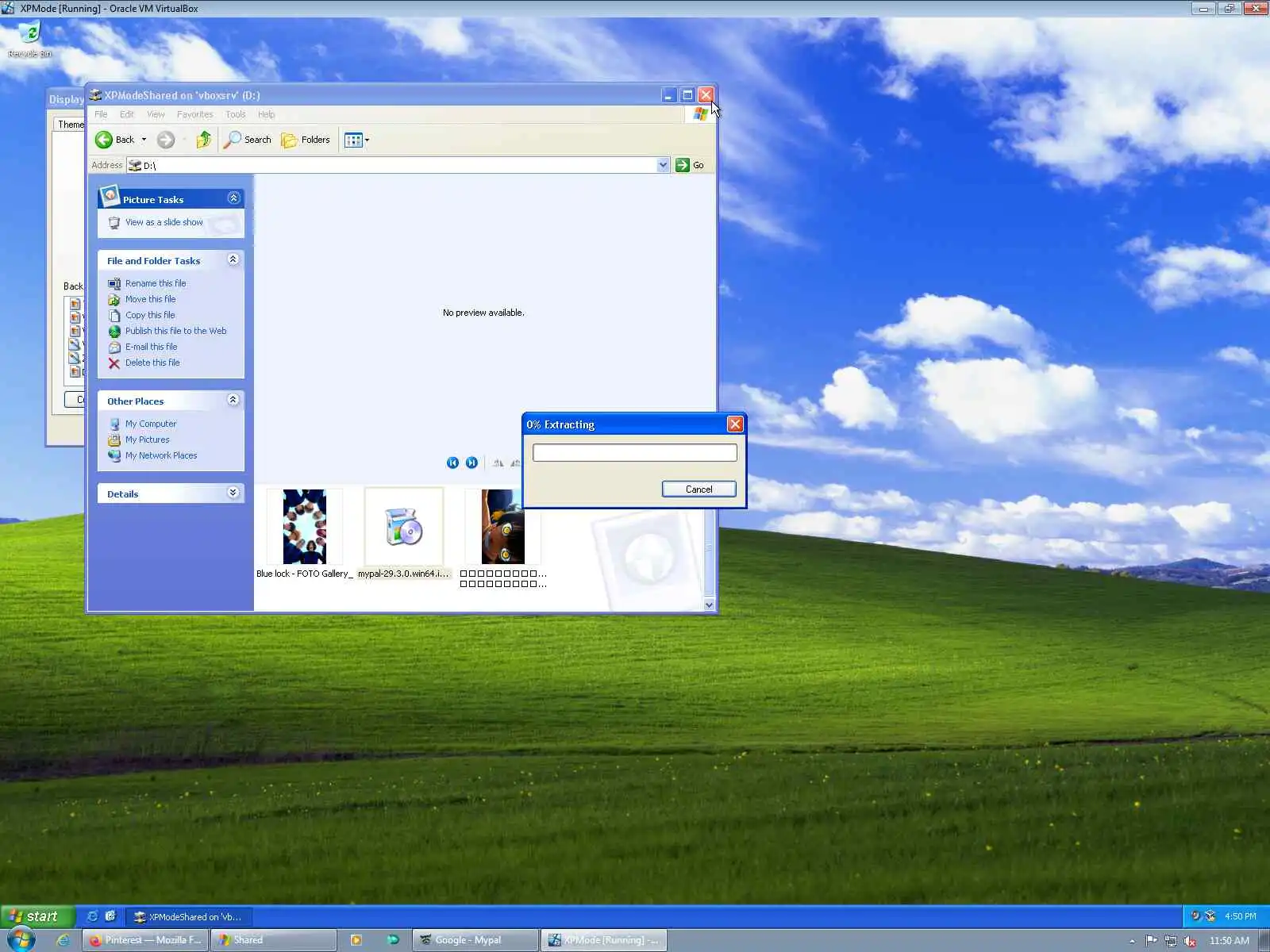Click the Action Center flag tray icon
The height and width of the screenshot is (952, 1270).
(x=1151, y=941)
